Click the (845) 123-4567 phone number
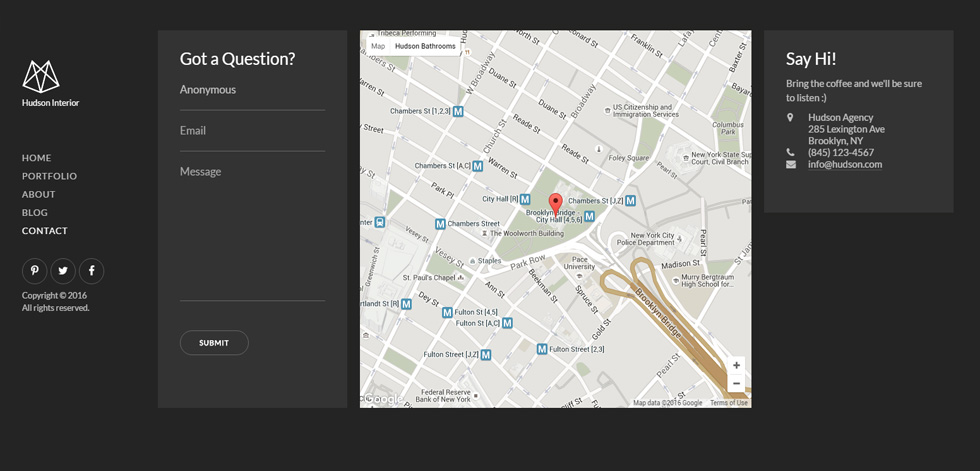The image size is (980, 471). coord(841,152)
